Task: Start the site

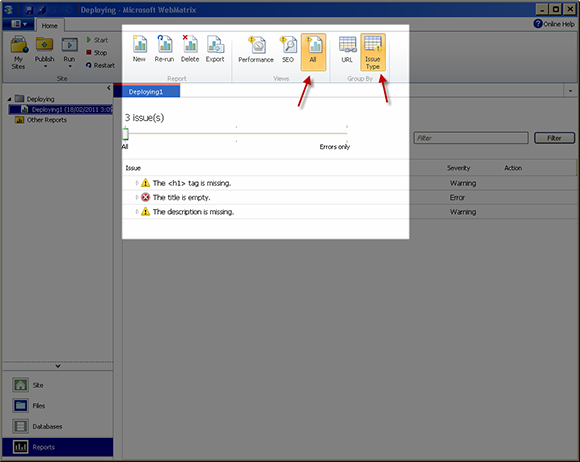Action: point(97,40)
